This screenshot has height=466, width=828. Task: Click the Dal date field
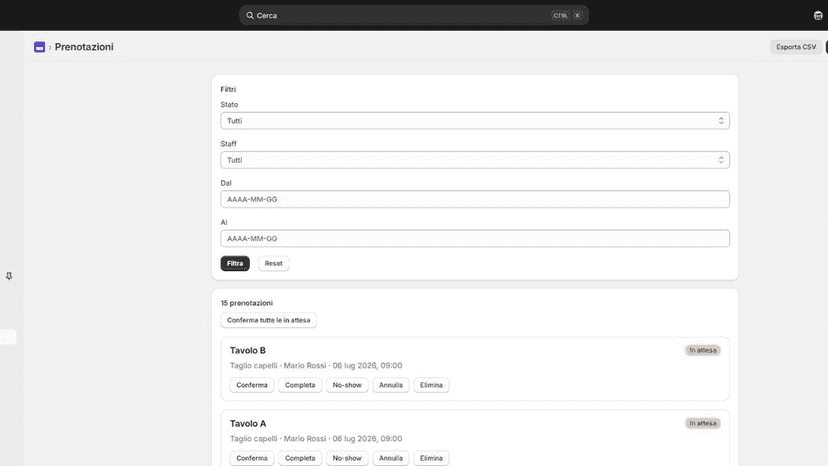pos(475,199)
